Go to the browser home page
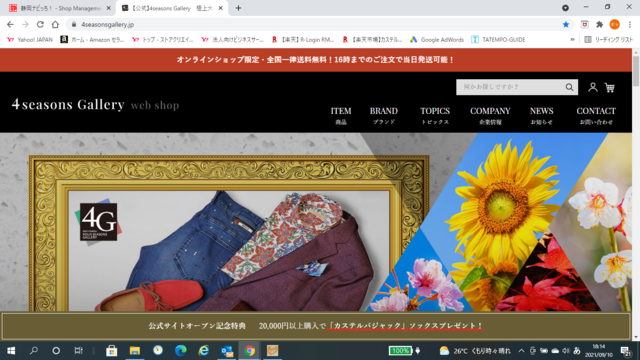The width and height of the screenshot is (640, 360). coord(55,24)
